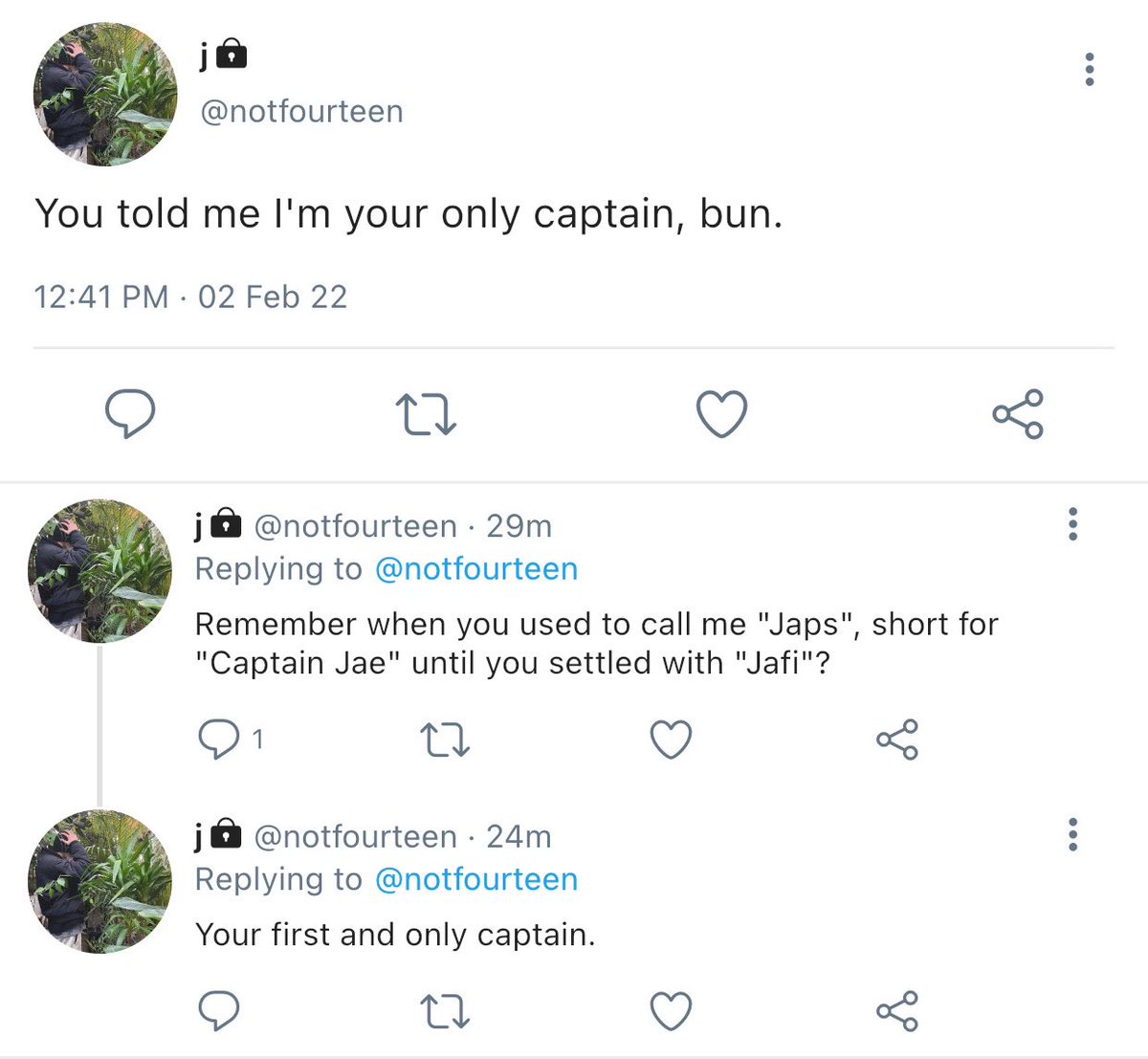Like the reply mentioning 'Jafi'
The width and height of the screenshot is (1148, 1059).
pyautogui.click(x=671, y=739)
